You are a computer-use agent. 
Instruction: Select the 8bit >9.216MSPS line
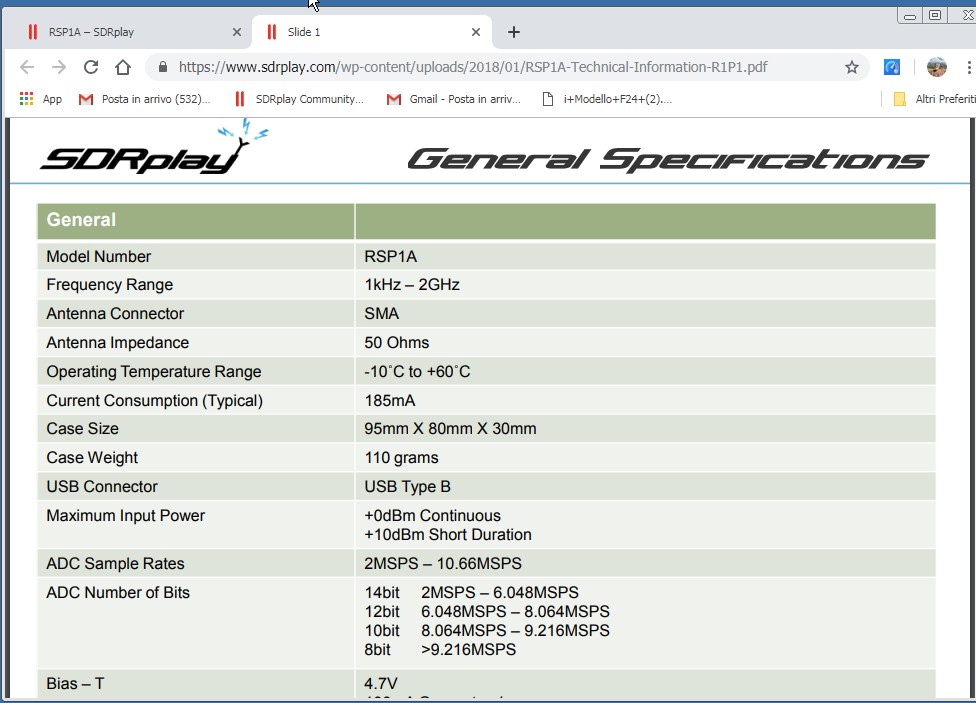[440, 650]
